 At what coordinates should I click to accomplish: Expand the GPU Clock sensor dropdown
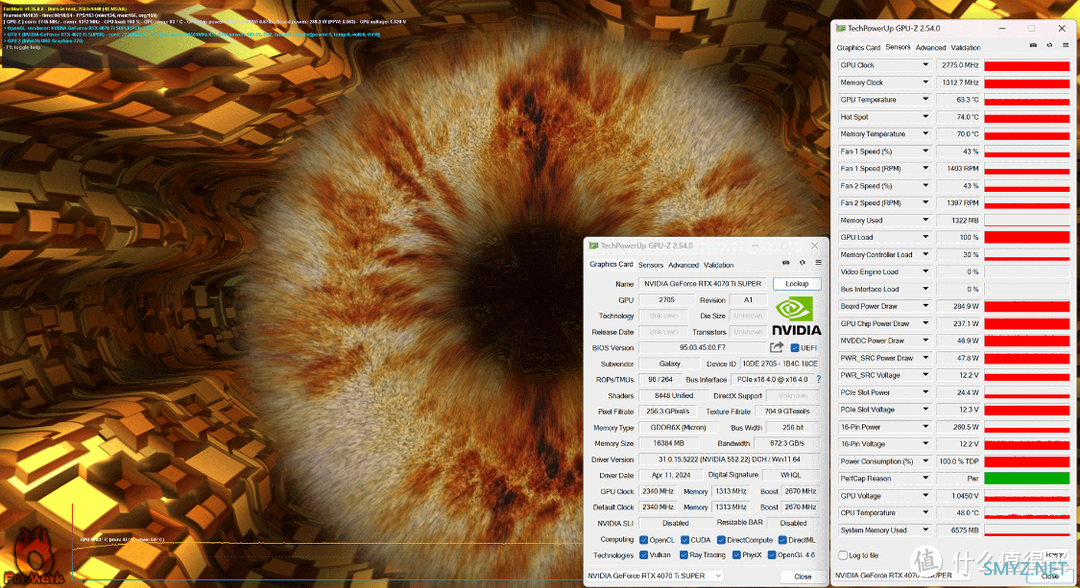(925, 65)
